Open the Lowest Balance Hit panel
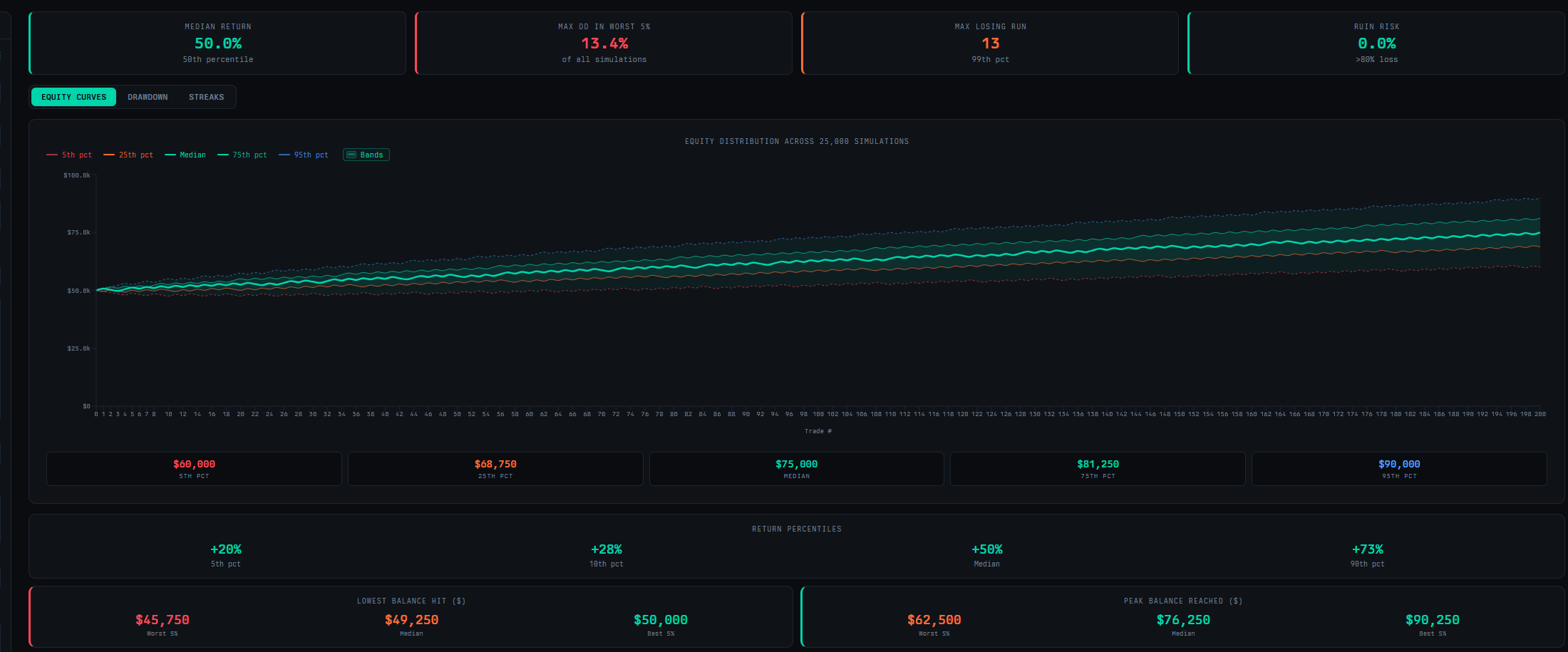The height and width of the screenshot is (652, 1568). click(411, 616)
